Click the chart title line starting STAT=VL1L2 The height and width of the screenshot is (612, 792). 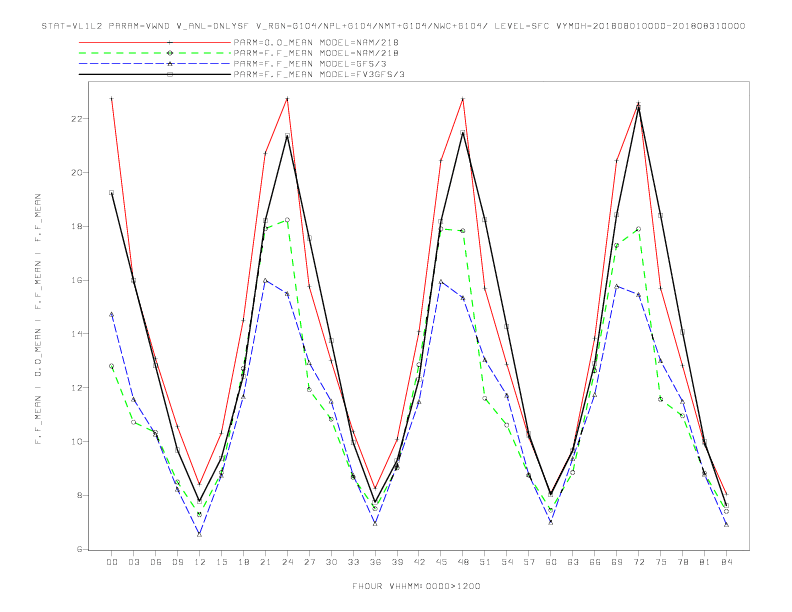tap(393, 26)
